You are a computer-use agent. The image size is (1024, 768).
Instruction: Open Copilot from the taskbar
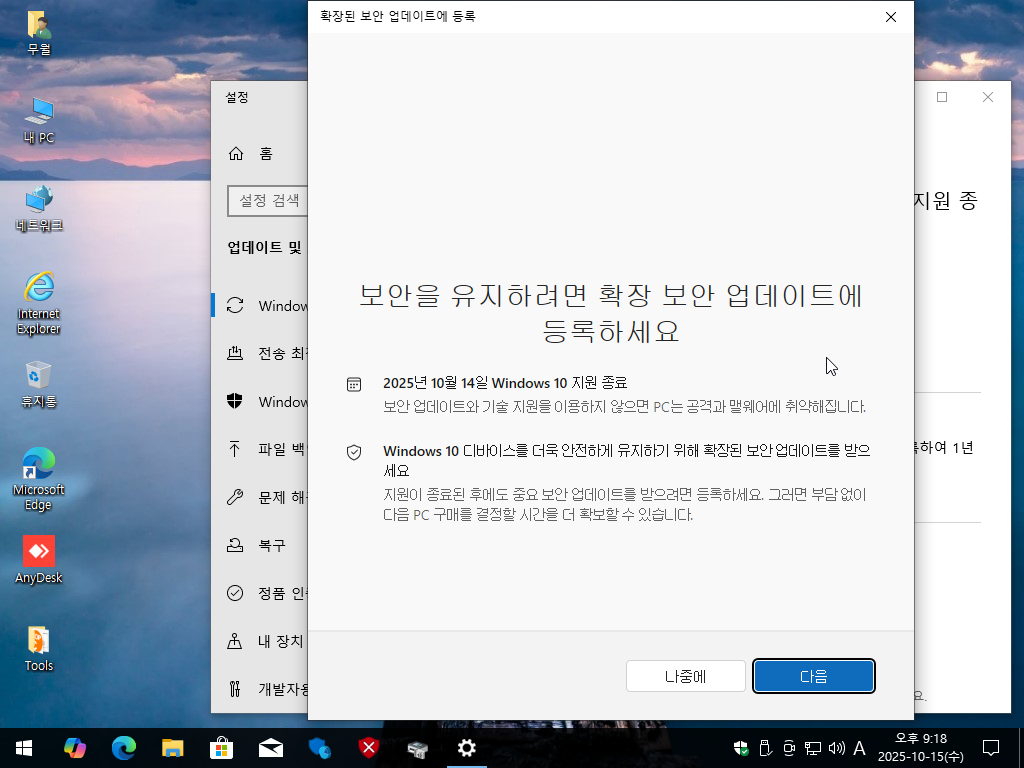(74, 748)
